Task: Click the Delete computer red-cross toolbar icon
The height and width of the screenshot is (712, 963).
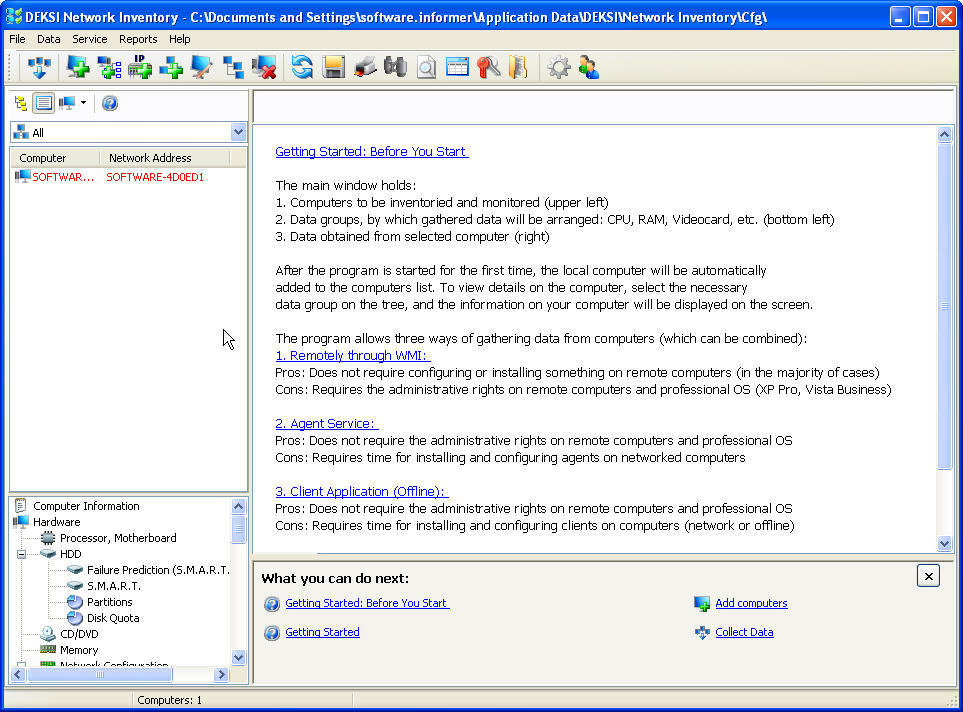Action: tap(263, 67)
